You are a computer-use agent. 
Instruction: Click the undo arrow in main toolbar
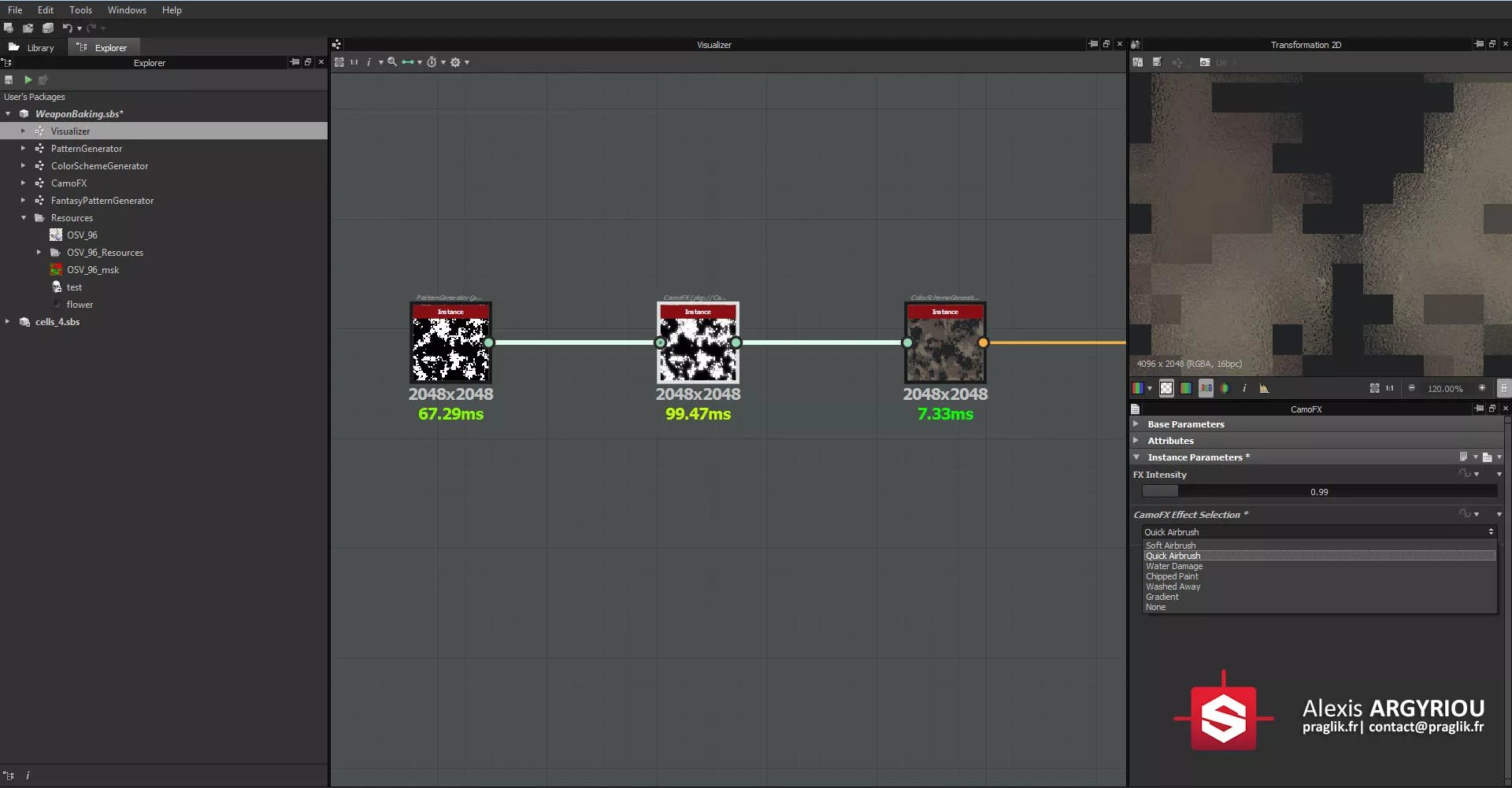(x=68, y=28)
